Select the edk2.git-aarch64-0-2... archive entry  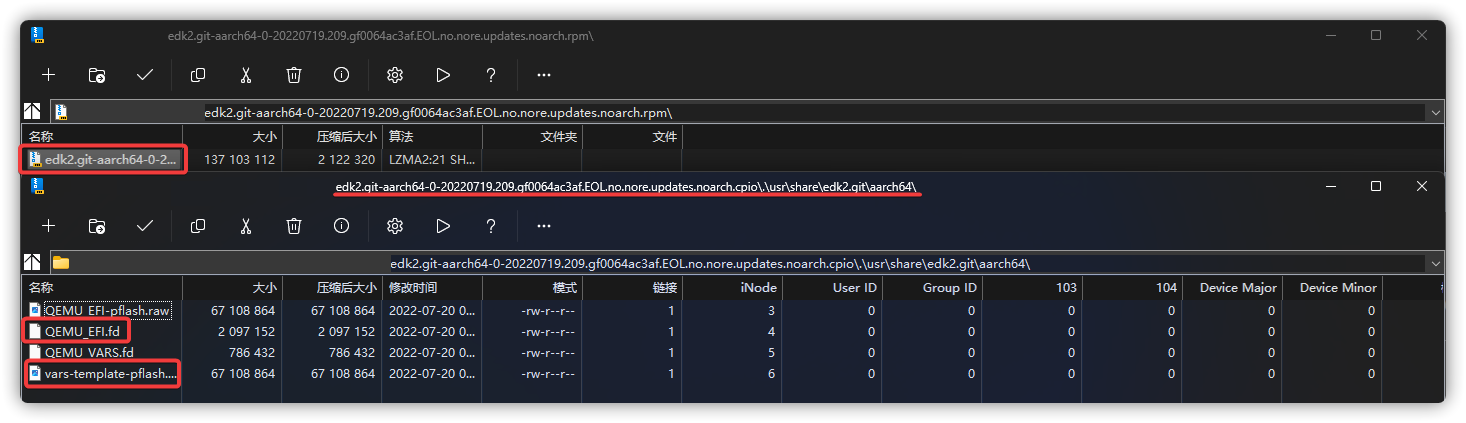click(103, 159)
